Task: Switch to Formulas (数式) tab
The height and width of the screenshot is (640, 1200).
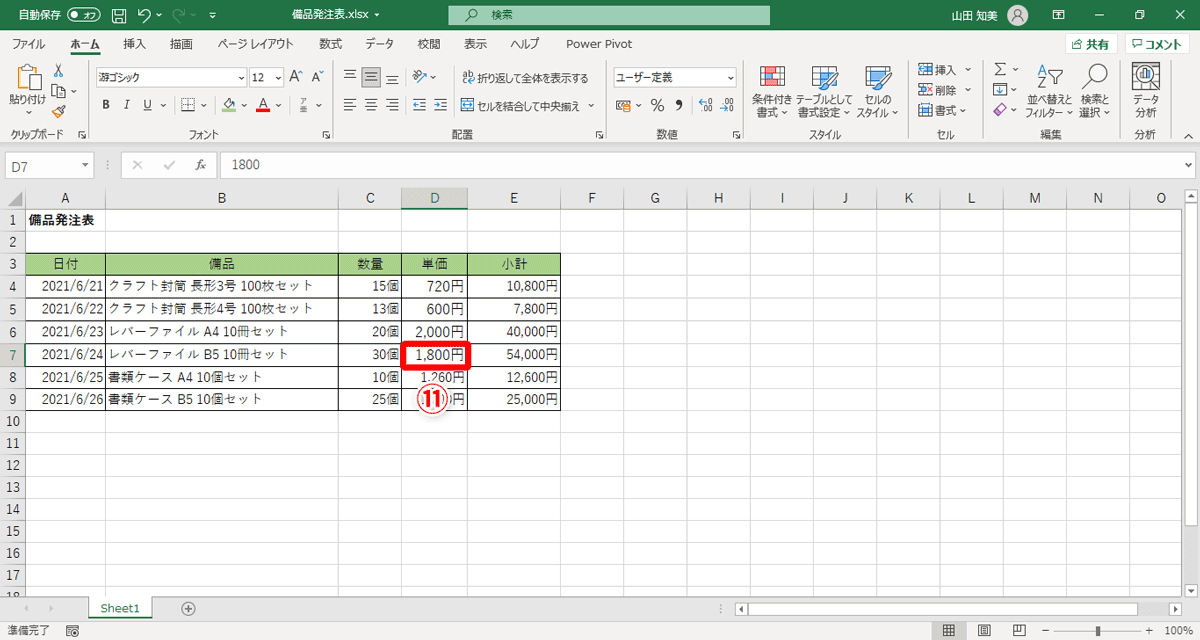Action: tap(330, 44)
